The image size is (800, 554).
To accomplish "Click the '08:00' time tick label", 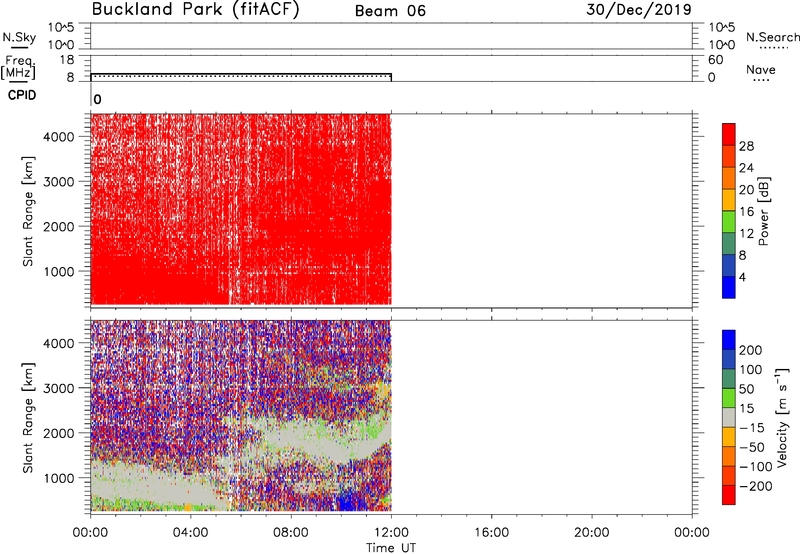I will [290, 533].
